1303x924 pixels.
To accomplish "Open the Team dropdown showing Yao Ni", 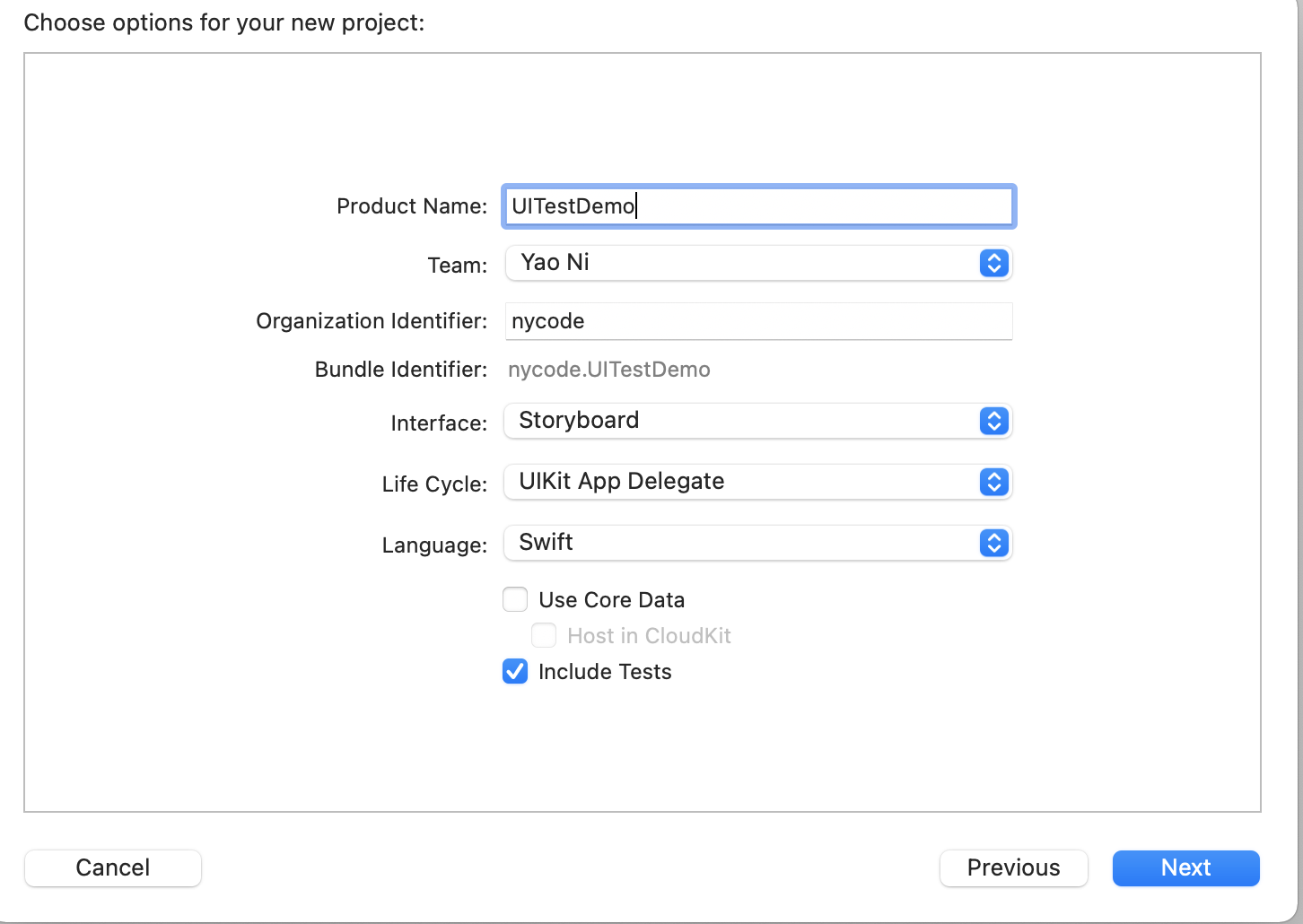I will coord(758,263).
